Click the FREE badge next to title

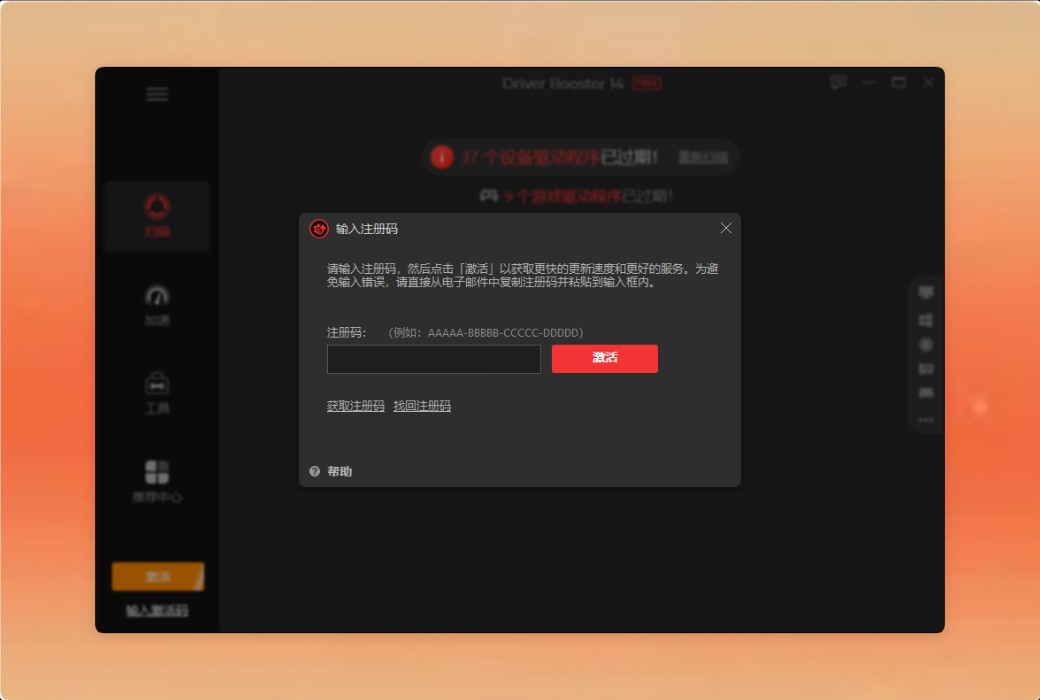coord(646,84)
